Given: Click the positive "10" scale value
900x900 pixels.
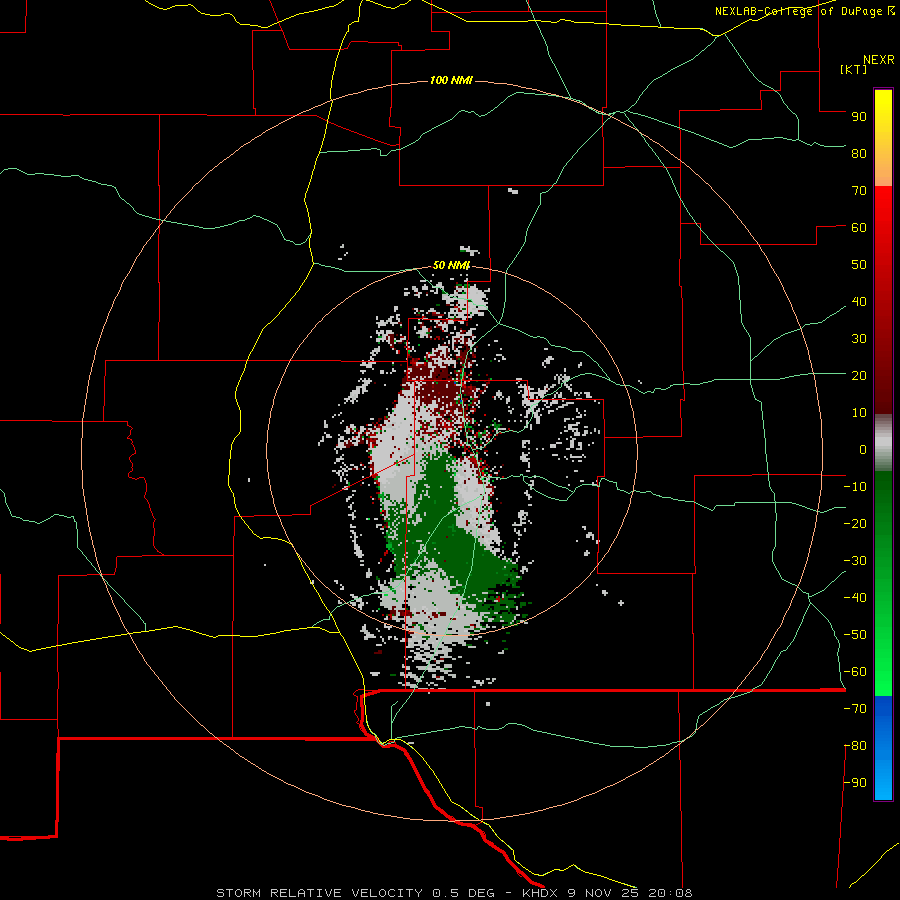Looking at the screenshot, I should 859,413.
